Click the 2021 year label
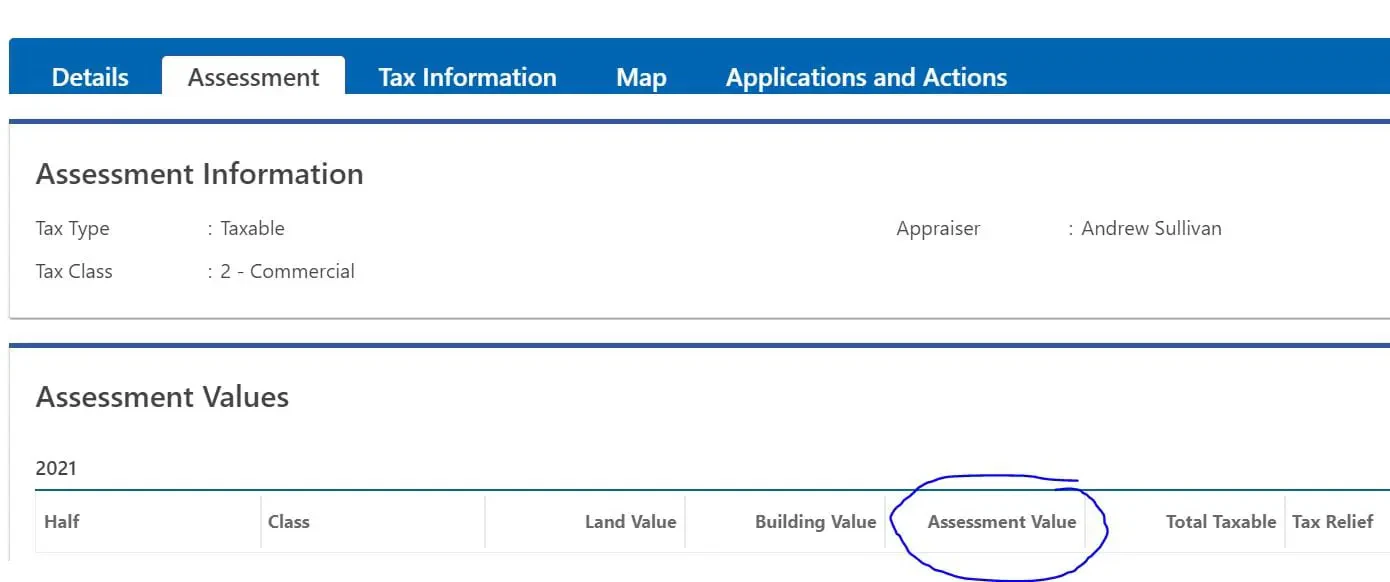This screenshot has height=582, width=1390. (56, 468)
